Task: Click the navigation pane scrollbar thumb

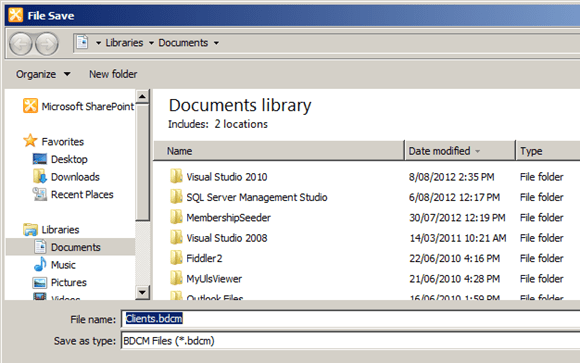Action: [142, 162]
